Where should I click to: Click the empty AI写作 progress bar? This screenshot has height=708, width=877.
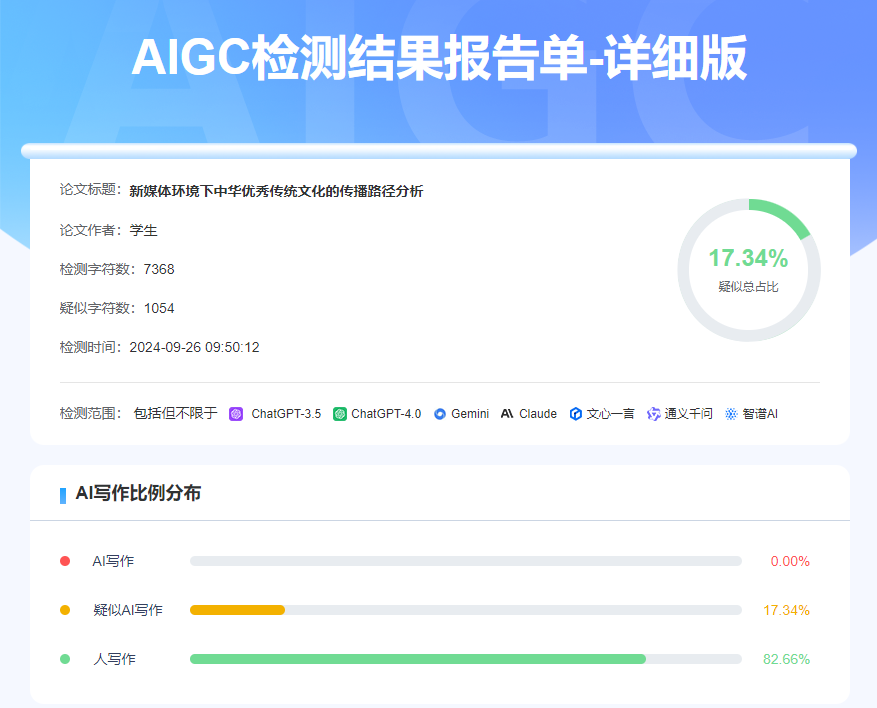465,561
